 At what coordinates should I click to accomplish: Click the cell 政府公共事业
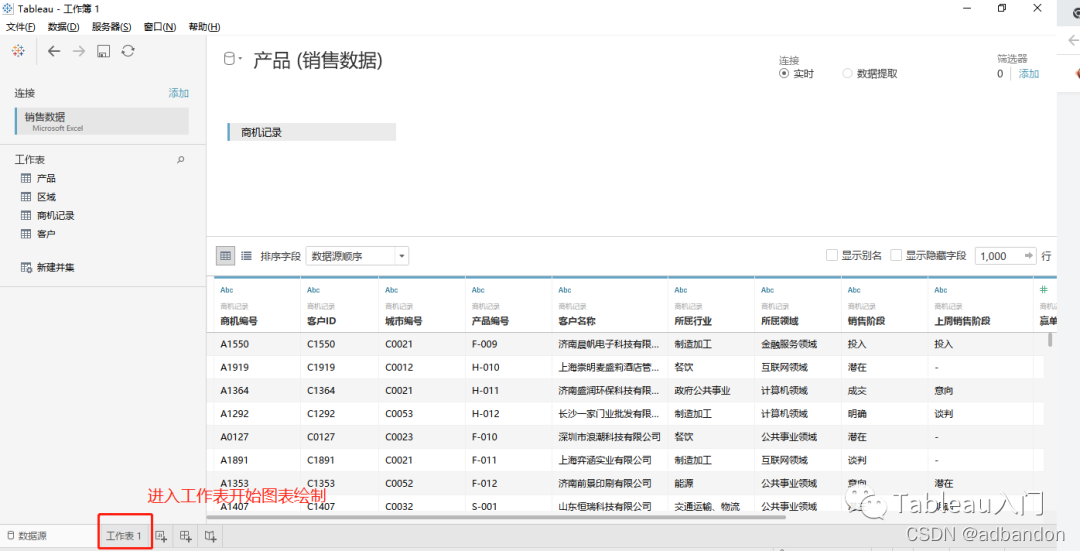(703, 391)
